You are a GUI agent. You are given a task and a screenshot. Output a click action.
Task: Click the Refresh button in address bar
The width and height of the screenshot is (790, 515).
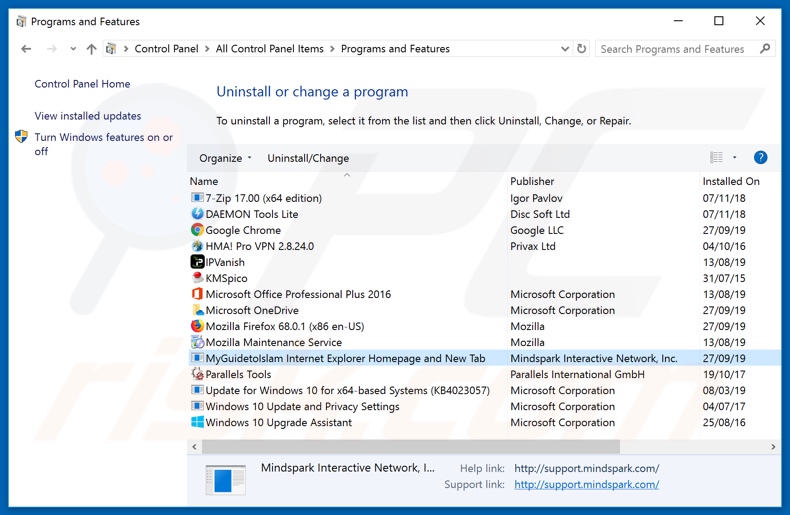pyautogui.click(x=582, y=49)
